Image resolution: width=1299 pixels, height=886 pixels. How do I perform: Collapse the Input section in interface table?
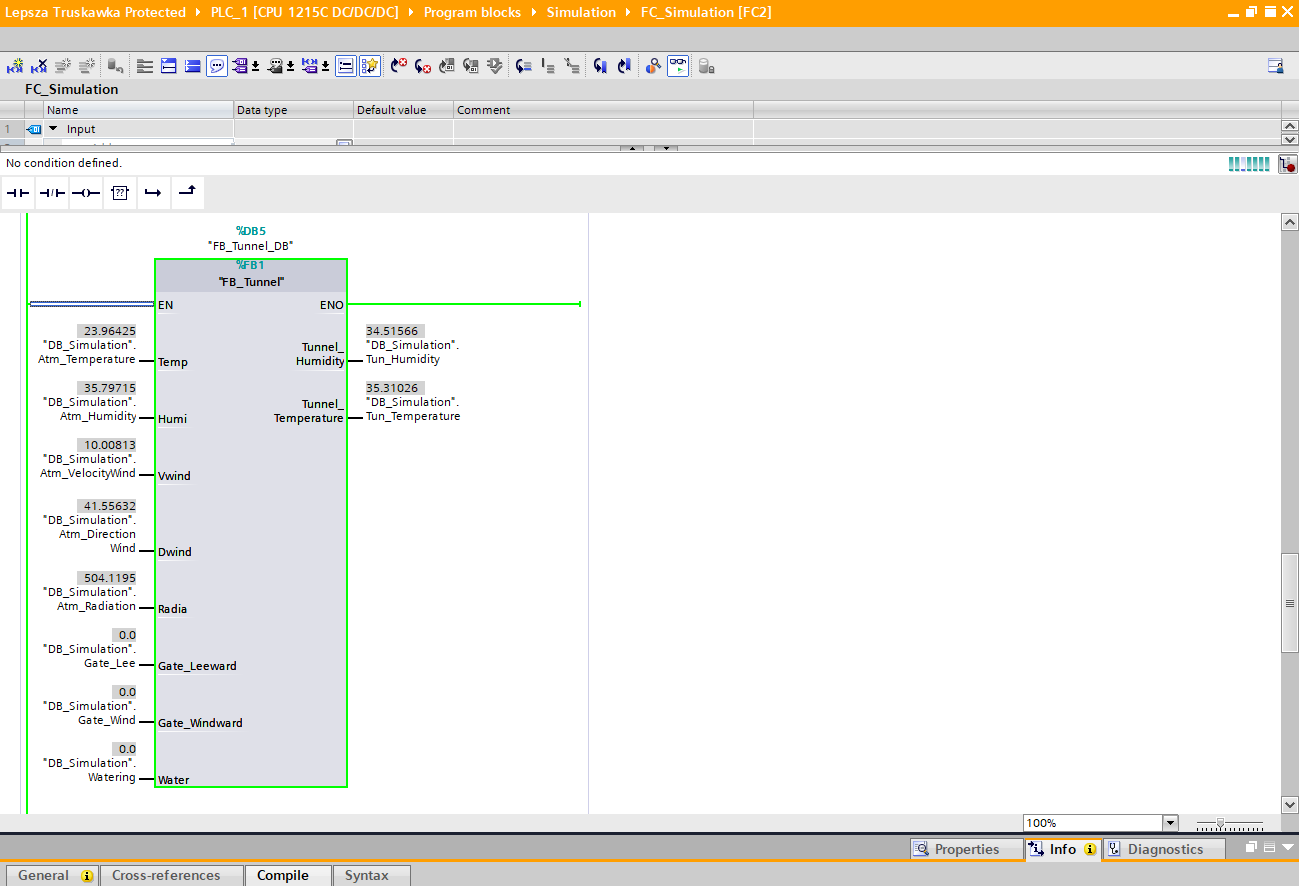[53, 129]
